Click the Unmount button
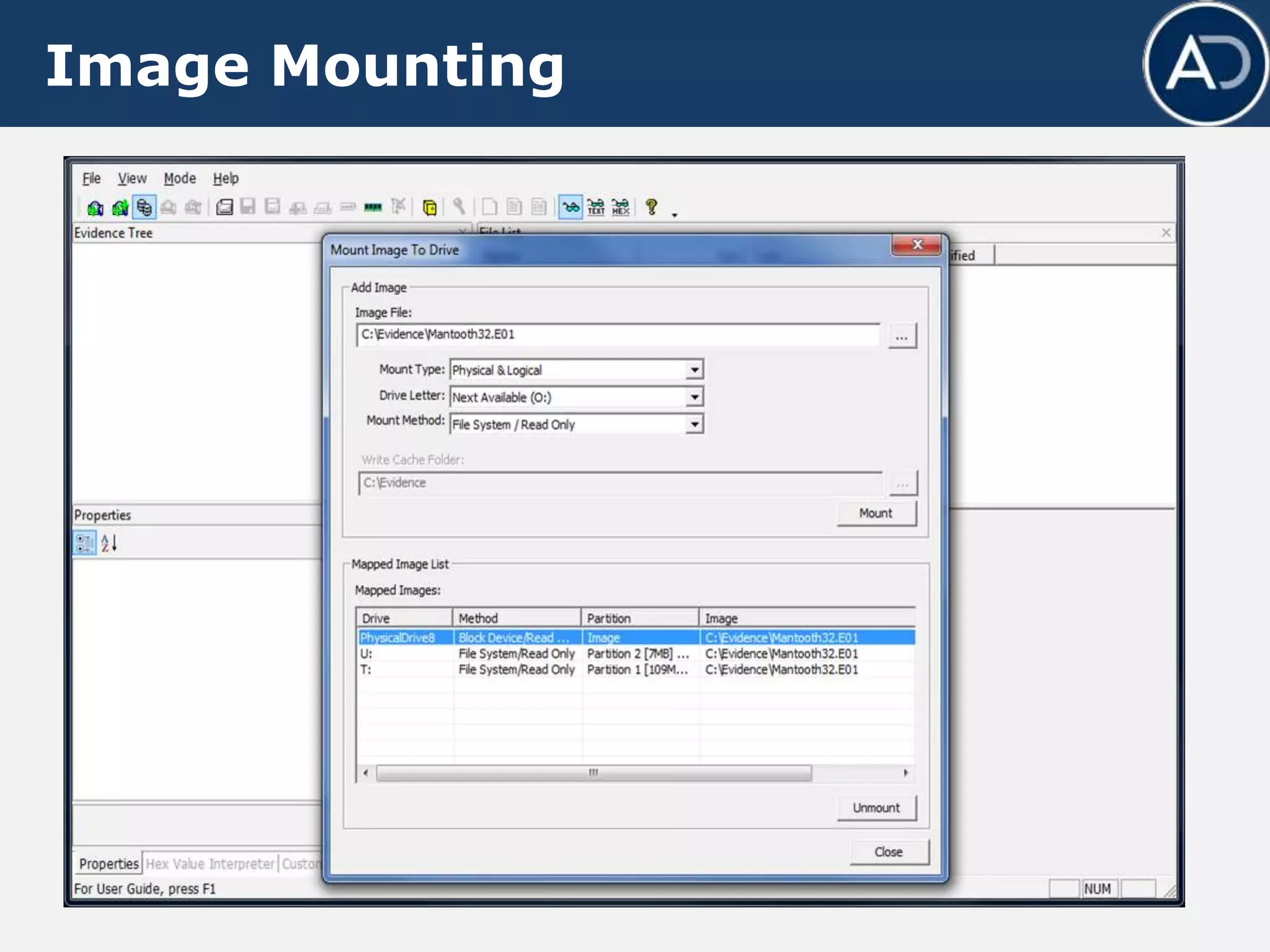Image resolution: width=1270 pixels, height=952 pixels. [x=876, y=808]
